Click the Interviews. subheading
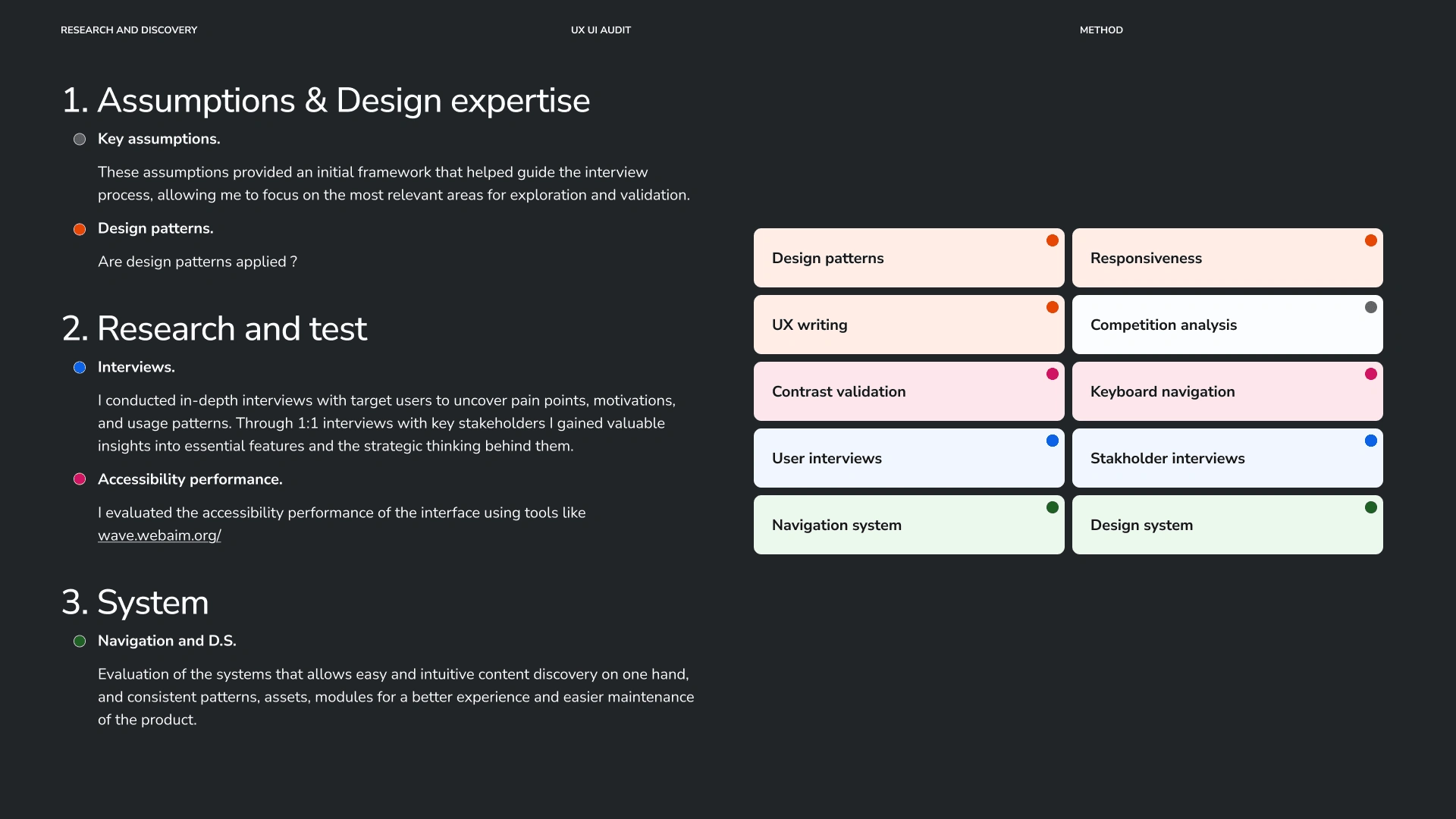Viewport: 1456px width, 819px height. 136,367
